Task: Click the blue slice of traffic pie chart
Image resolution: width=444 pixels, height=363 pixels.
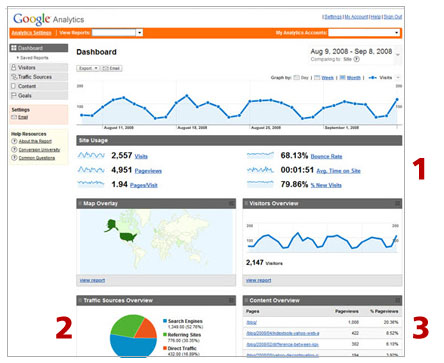Action: point(133,346)
